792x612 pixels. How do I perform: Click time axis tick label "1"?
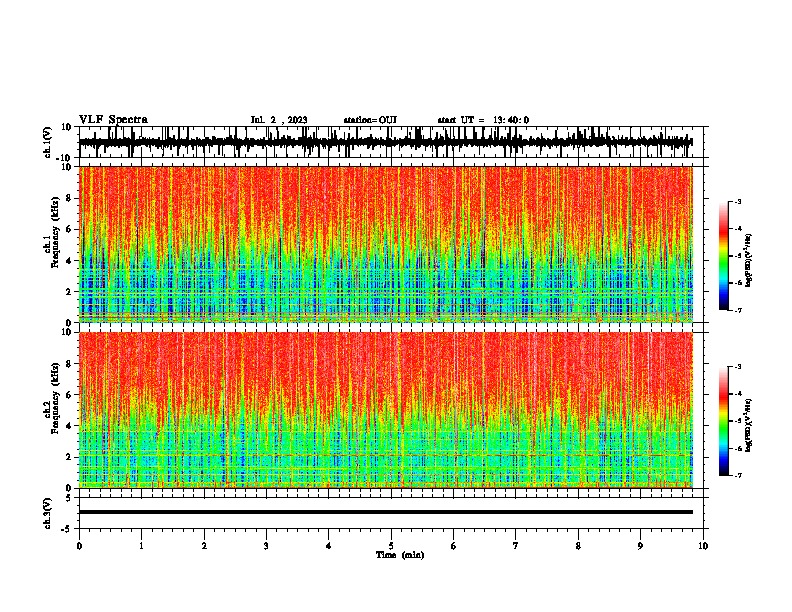141,546
